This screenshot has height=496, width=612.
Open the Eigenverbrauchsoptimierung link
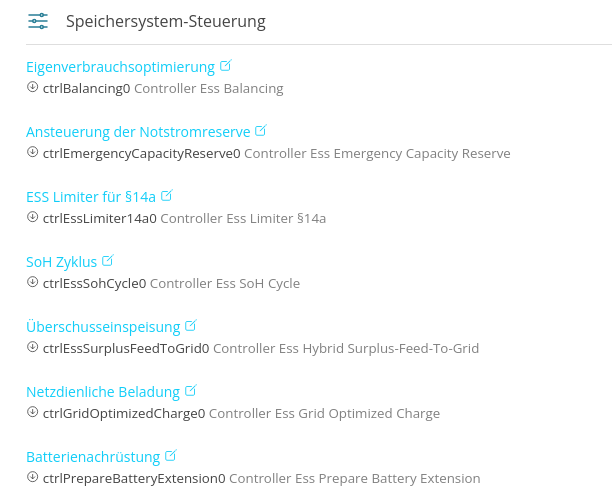click(x=120, y=67)
